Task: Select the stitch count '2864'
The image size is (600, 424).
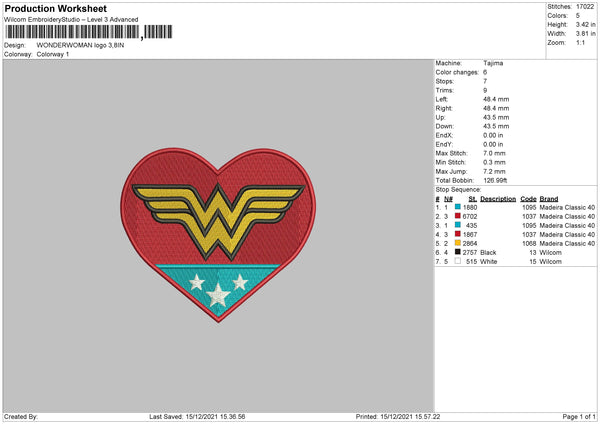Action: (x=470, y=243)
